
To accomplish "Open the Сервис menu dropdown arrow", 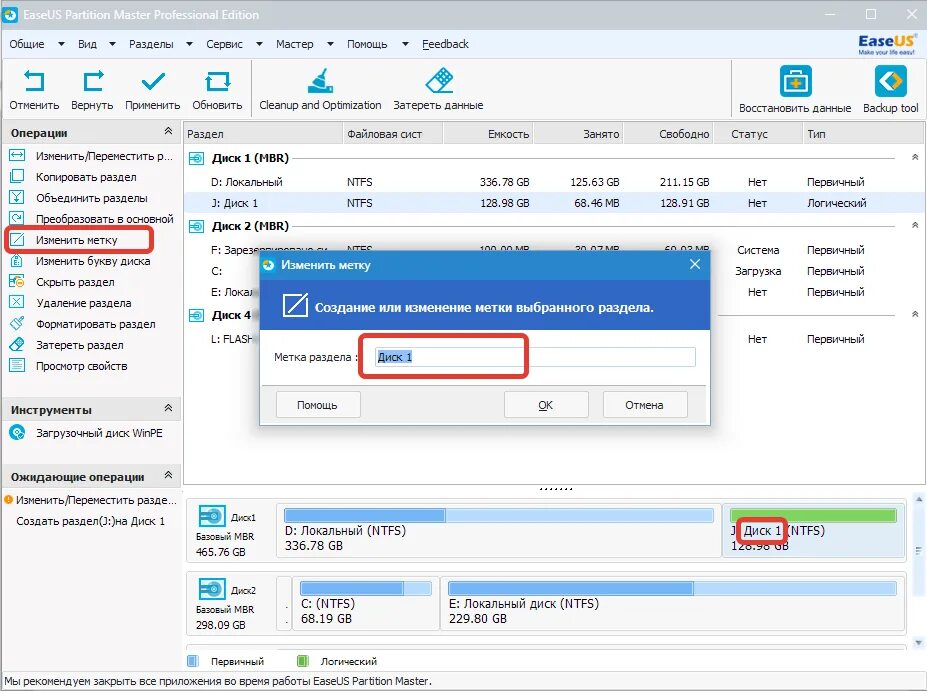I will click(x=259, y=44).
